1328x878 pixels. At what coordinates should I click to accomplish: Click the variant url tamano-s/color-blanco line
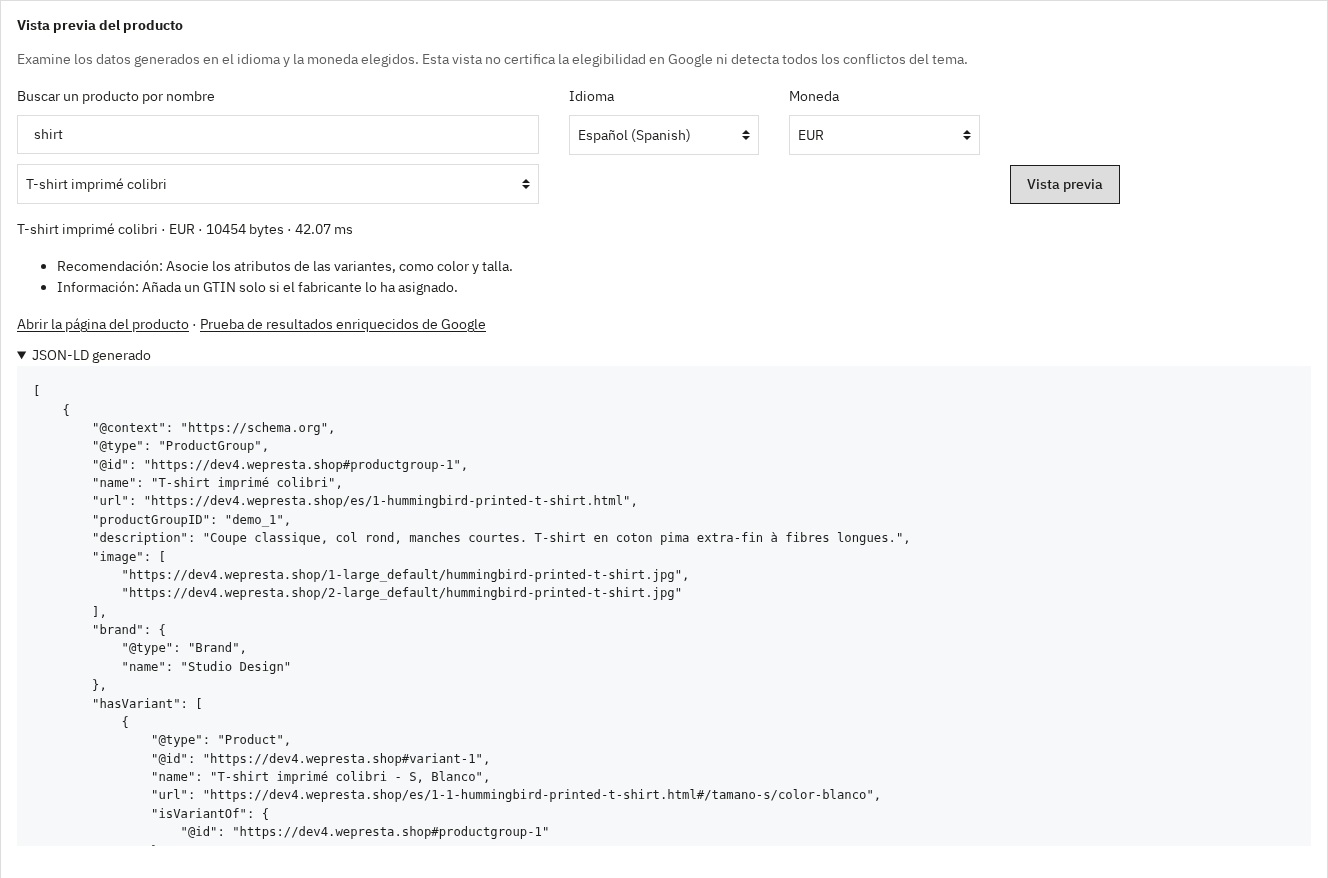point(516,795)
